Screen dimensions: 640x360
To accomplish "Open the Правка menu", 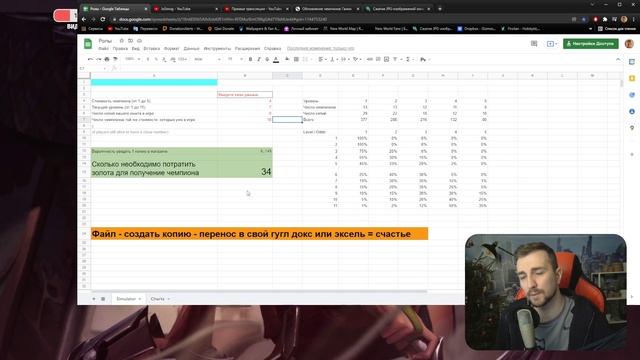I will (120, 49).
